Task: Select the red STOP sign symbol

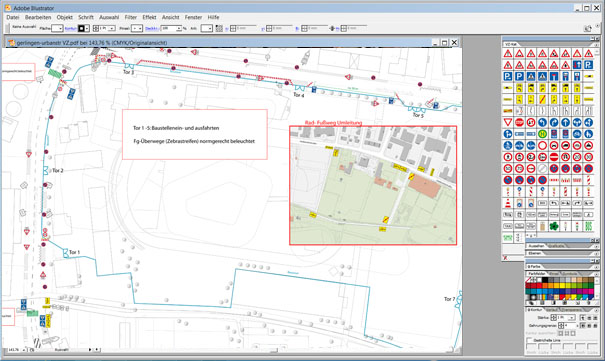Action: (x=519, y=123)
